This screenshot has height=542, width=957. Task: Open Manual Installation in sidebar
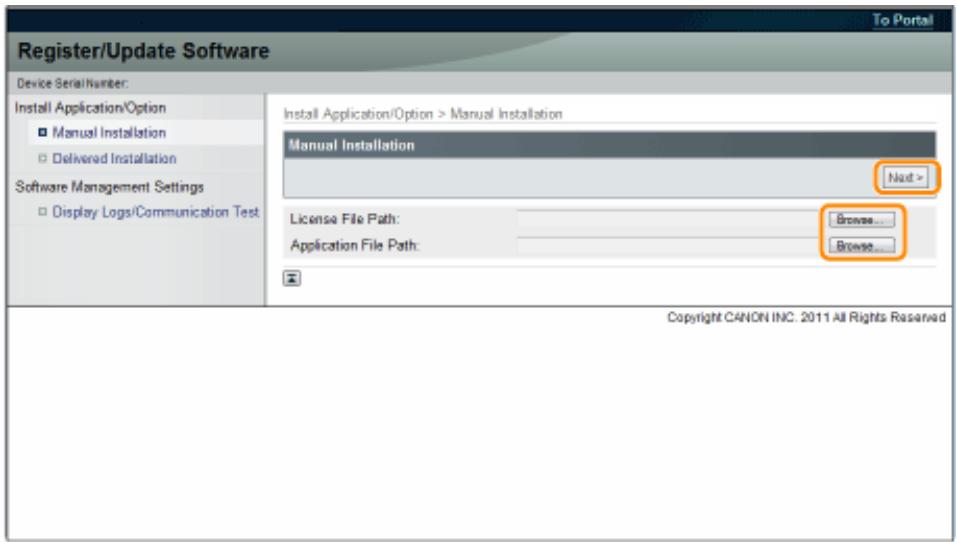pos(109,132)
